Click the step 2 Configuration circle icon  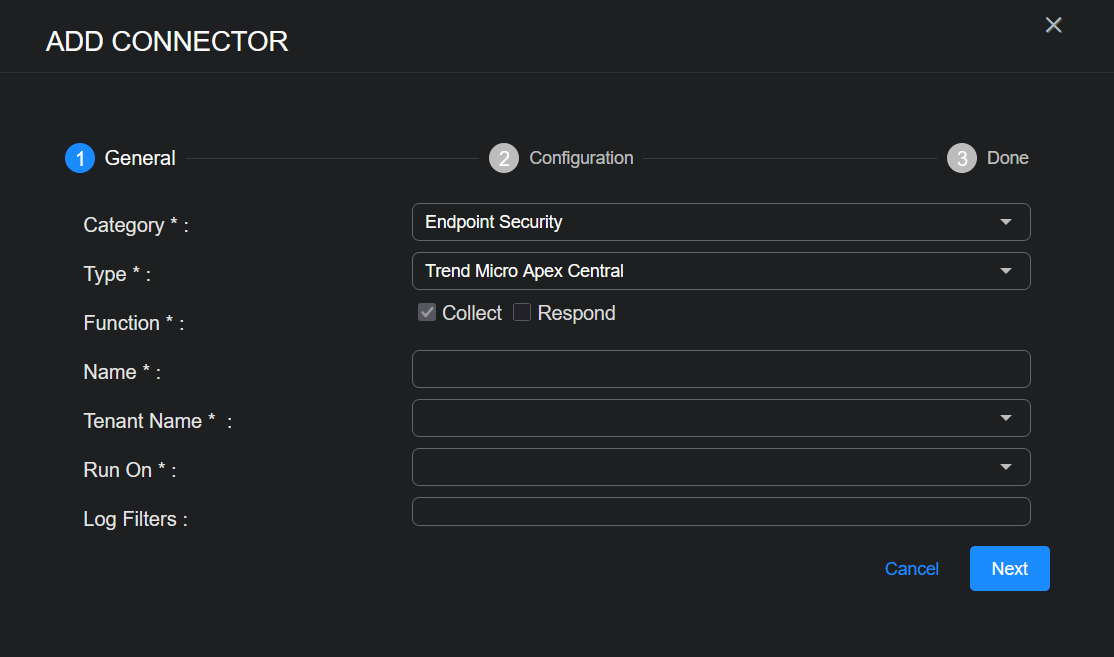(x=504, y=158)
